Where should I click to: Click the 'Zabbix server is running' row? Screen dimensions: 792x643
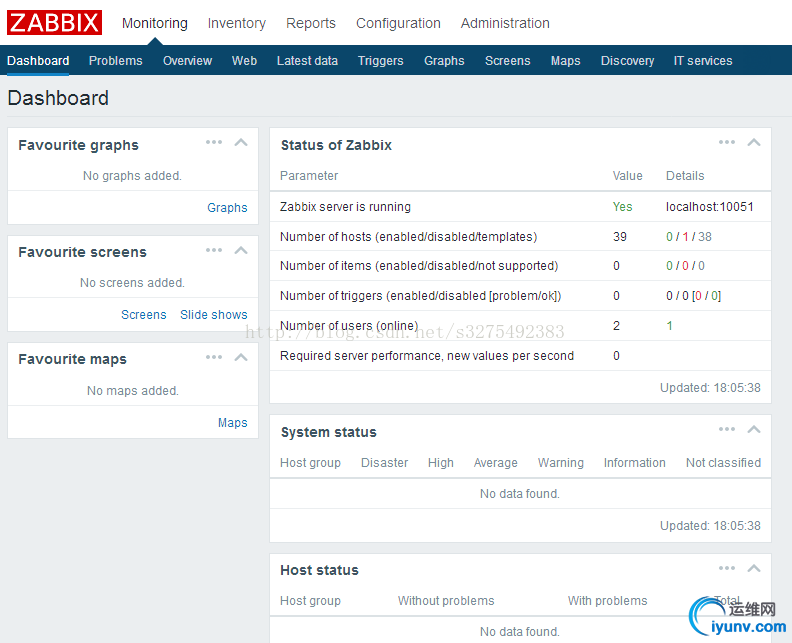point(520,207)
